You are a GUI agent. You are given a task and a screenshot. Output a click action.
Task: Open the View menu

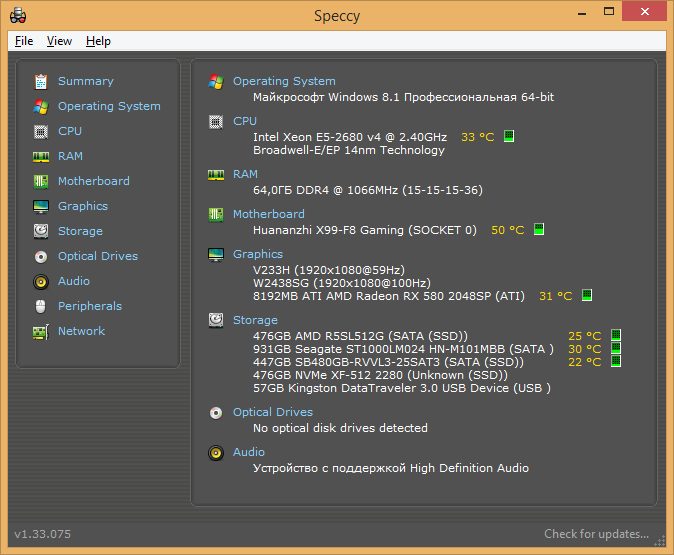(x=59, y=41)
